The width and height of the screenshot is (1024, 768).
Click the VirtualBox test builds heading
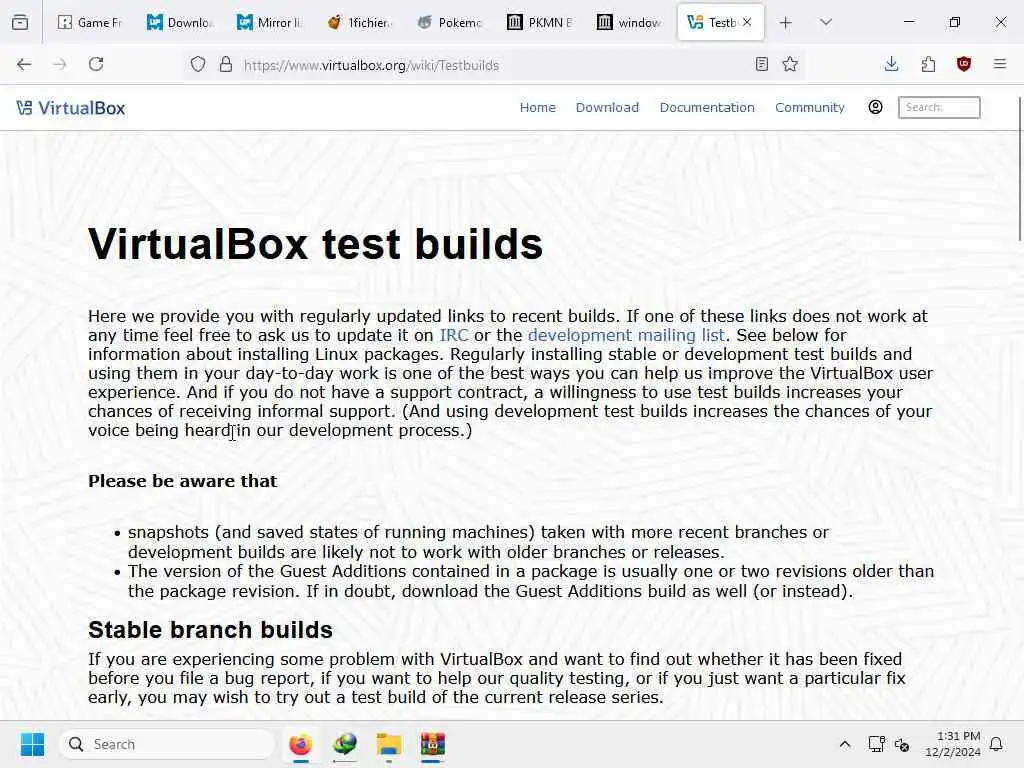[315, 244]
